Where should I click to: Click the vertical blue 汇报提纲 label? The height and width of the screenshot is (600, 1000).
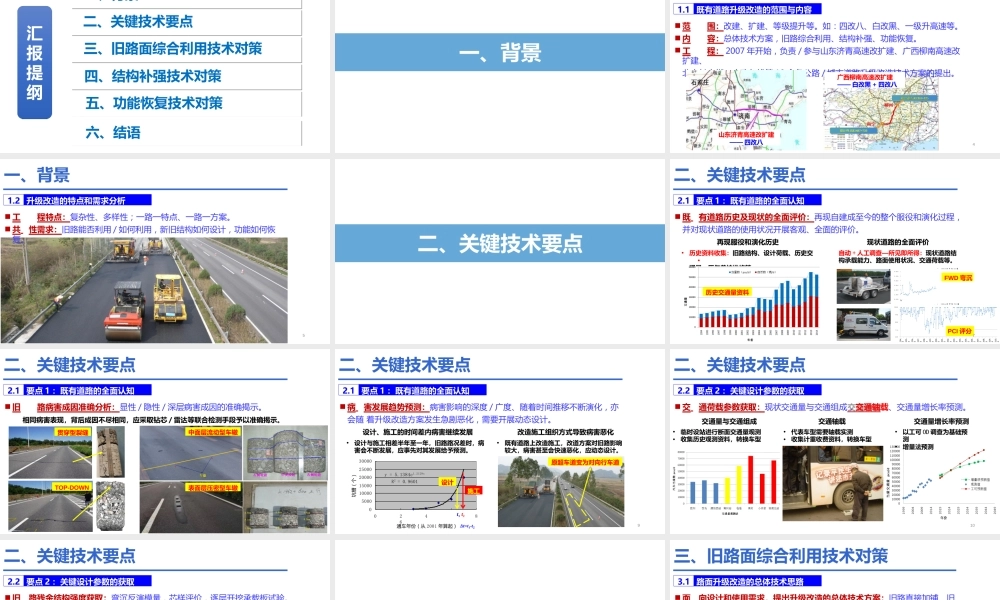pos(34,62)
